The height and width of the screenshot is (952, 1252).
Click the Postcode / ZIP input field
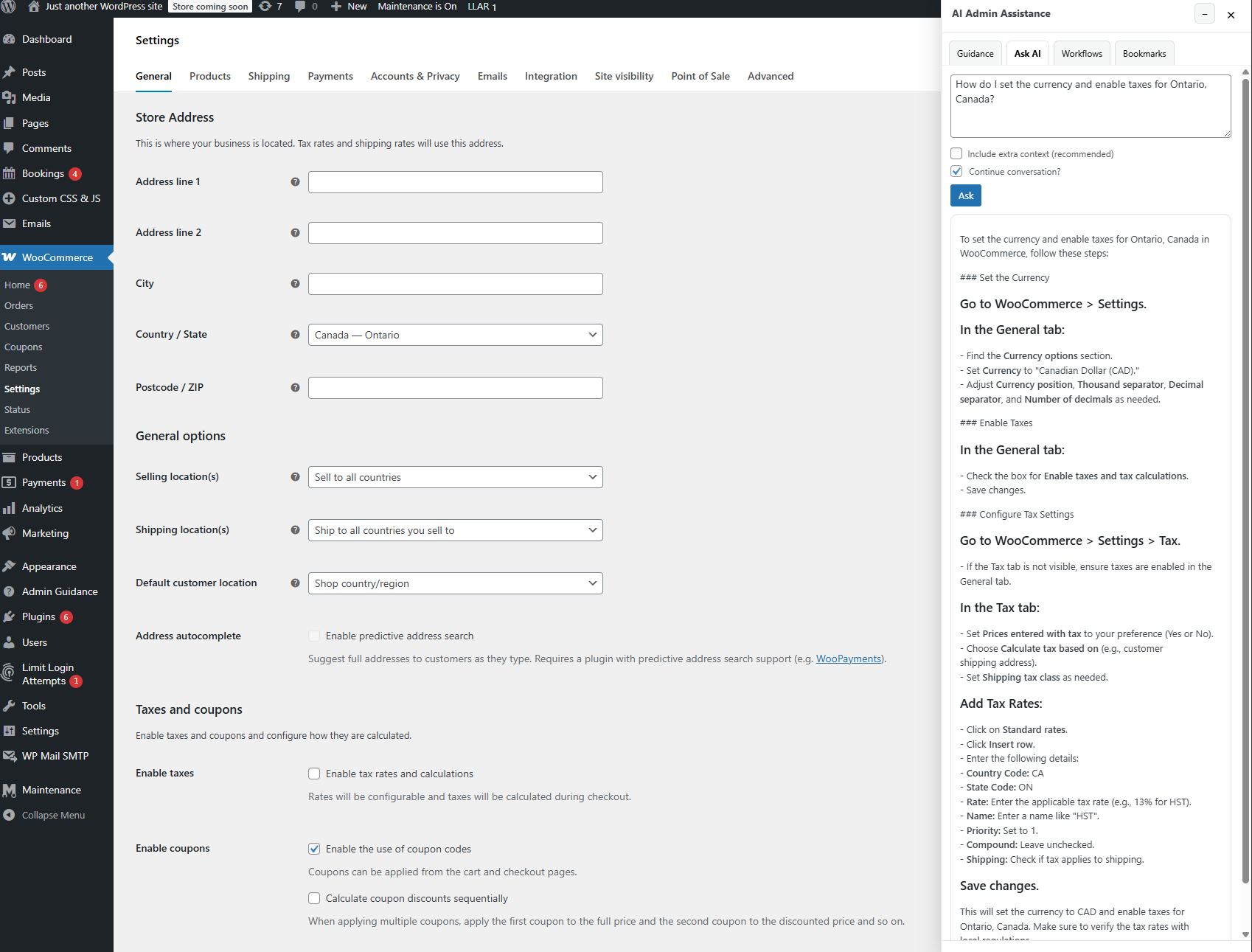tap(456, 388)
